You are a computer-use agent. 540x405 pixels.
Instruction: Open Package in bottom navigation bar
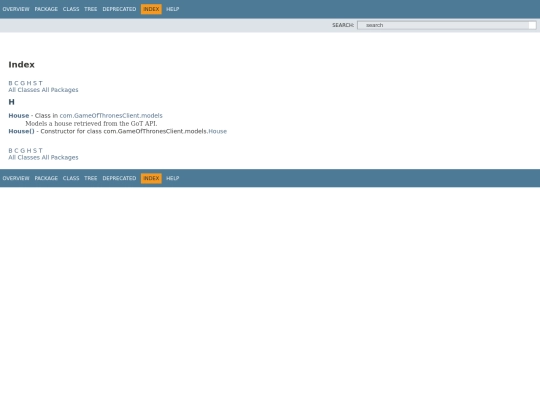coord(46,178)
